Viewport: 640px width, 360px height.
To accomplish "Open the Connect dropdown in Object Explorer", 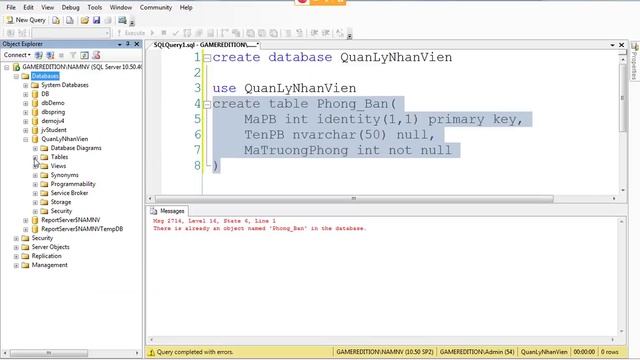I will [17, 55].
